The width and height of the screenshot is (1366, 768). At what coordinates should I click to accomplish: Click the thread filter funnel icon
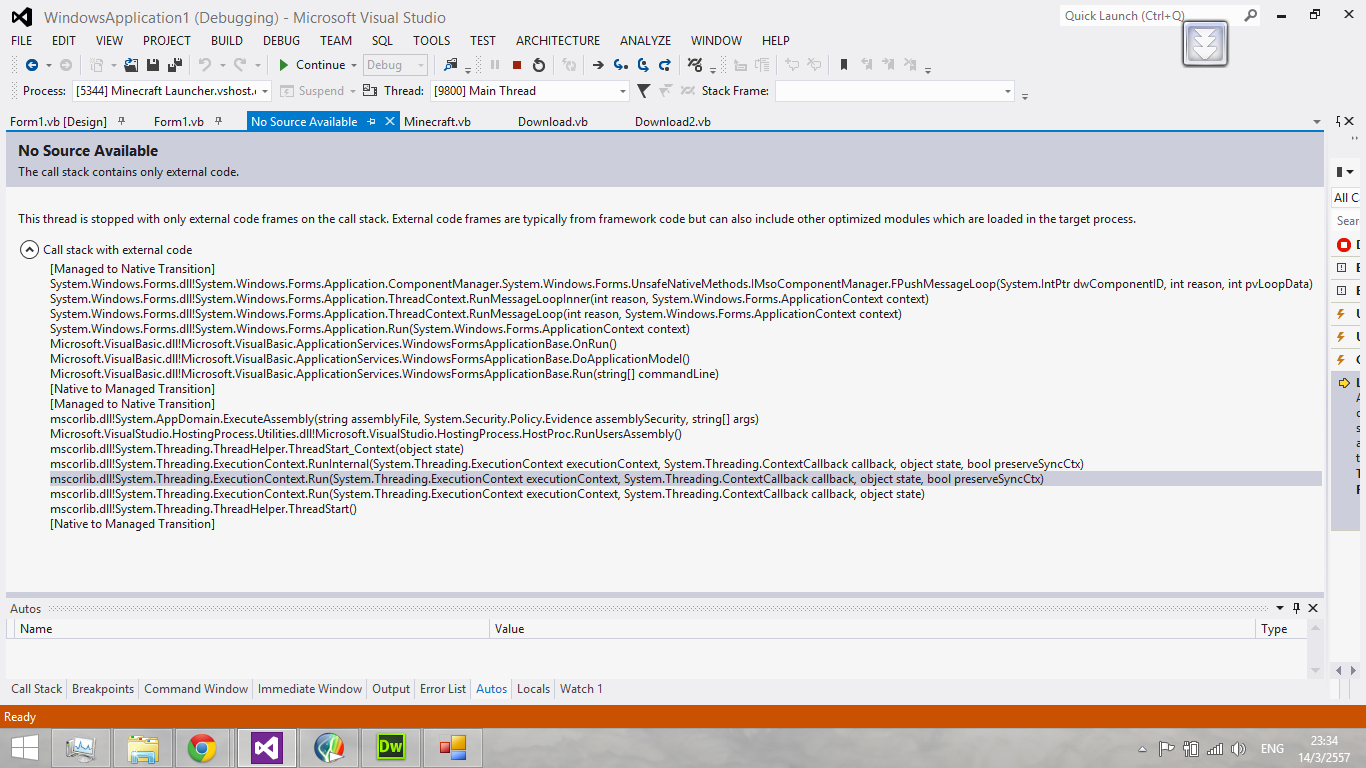[643, 91]
